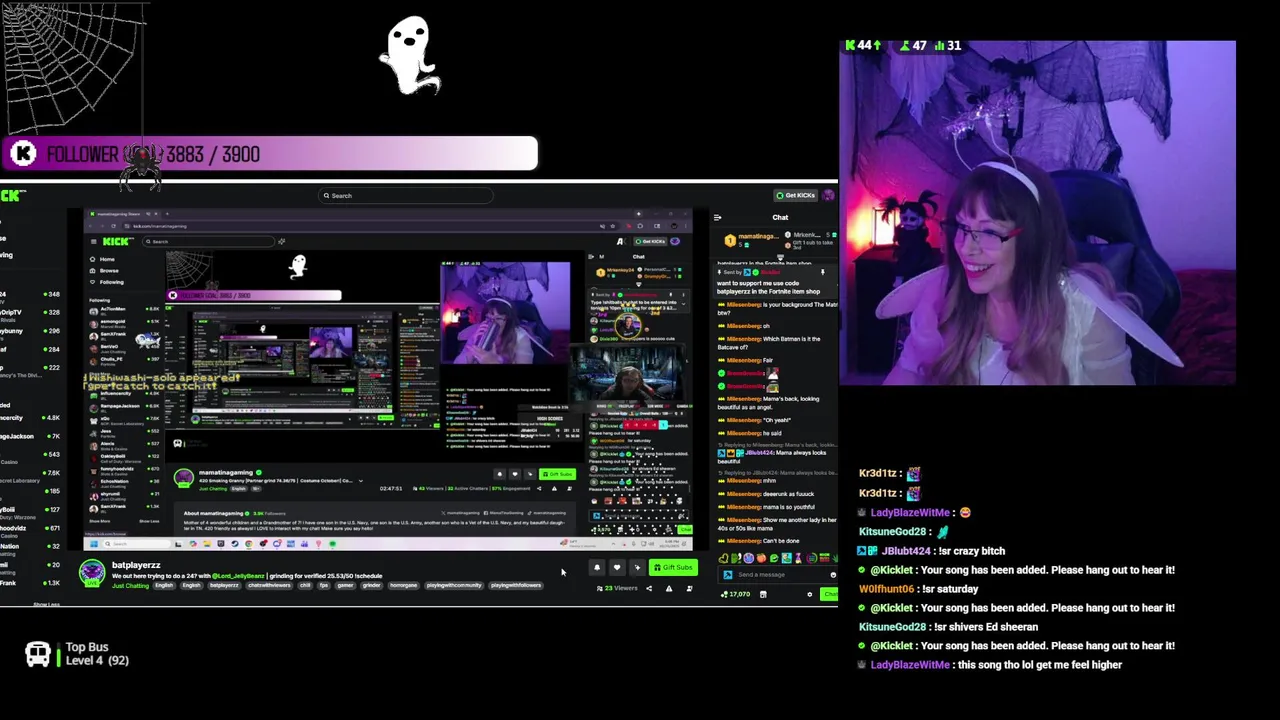Open the user avatar in top-right corner
1280x720 pixels.
pyautogui.click(x=828, y=195)
